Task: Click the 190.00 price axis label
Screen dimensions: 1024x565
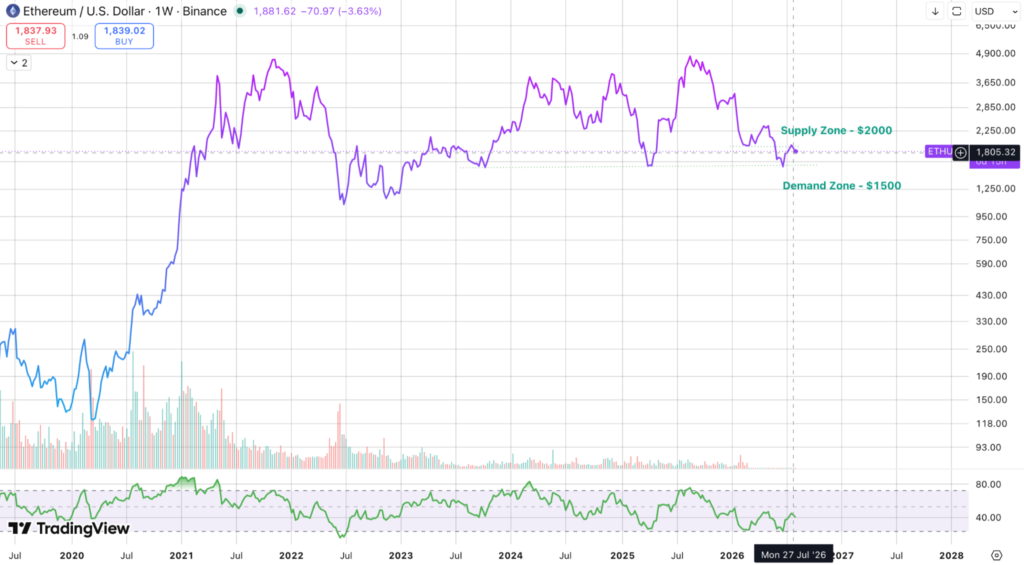Action: (992, 376)
